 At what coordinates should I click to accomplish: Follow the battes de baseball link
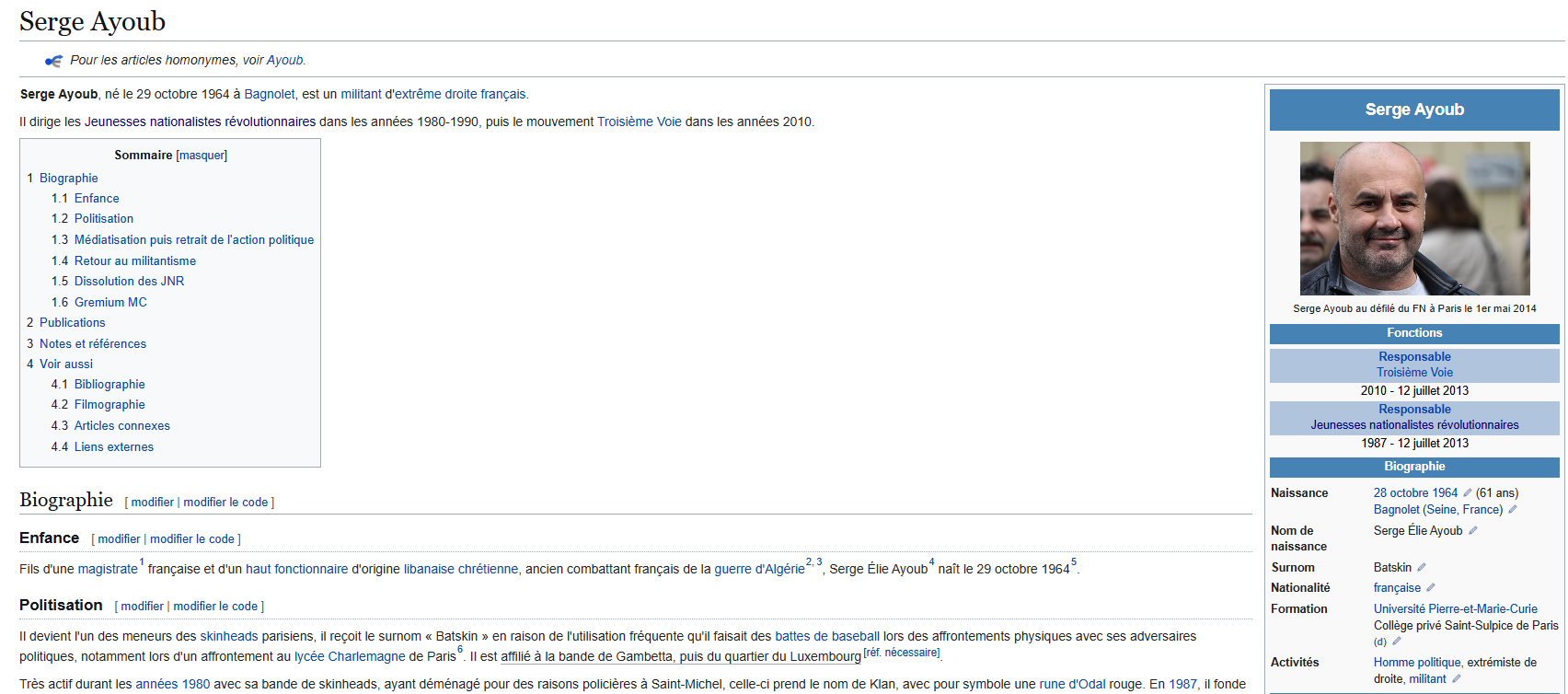point(827,637)
